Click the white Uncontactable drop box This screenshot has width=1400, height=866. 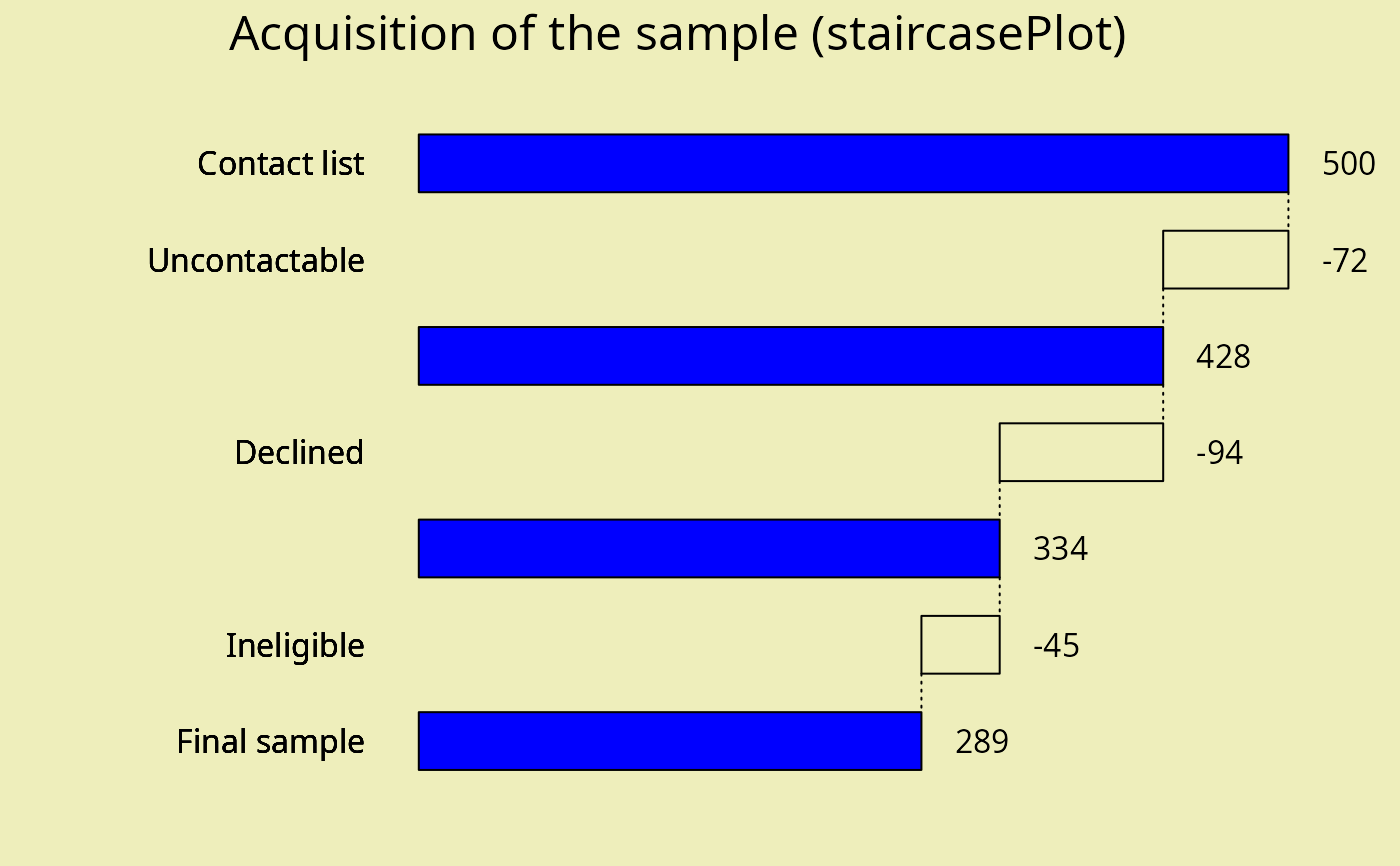point(1225,260)
